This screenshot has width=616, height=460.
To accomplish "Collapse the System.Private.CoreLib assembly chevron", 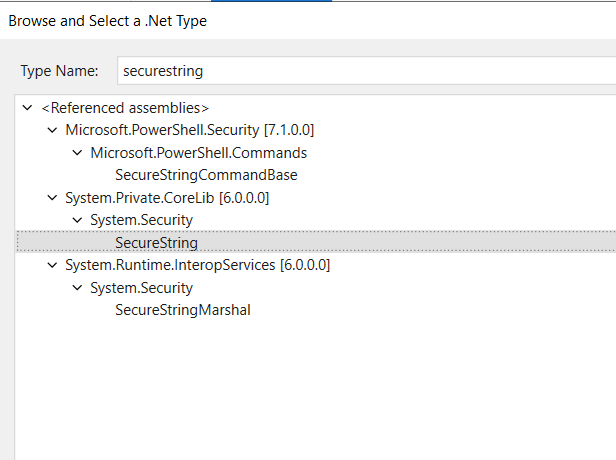I will [52, 198].
